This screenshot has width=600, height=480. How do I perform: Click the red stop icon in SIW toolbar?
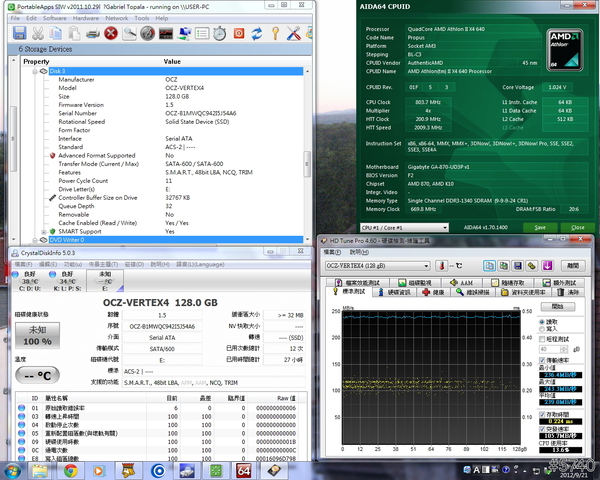click(x=110, y=33)
